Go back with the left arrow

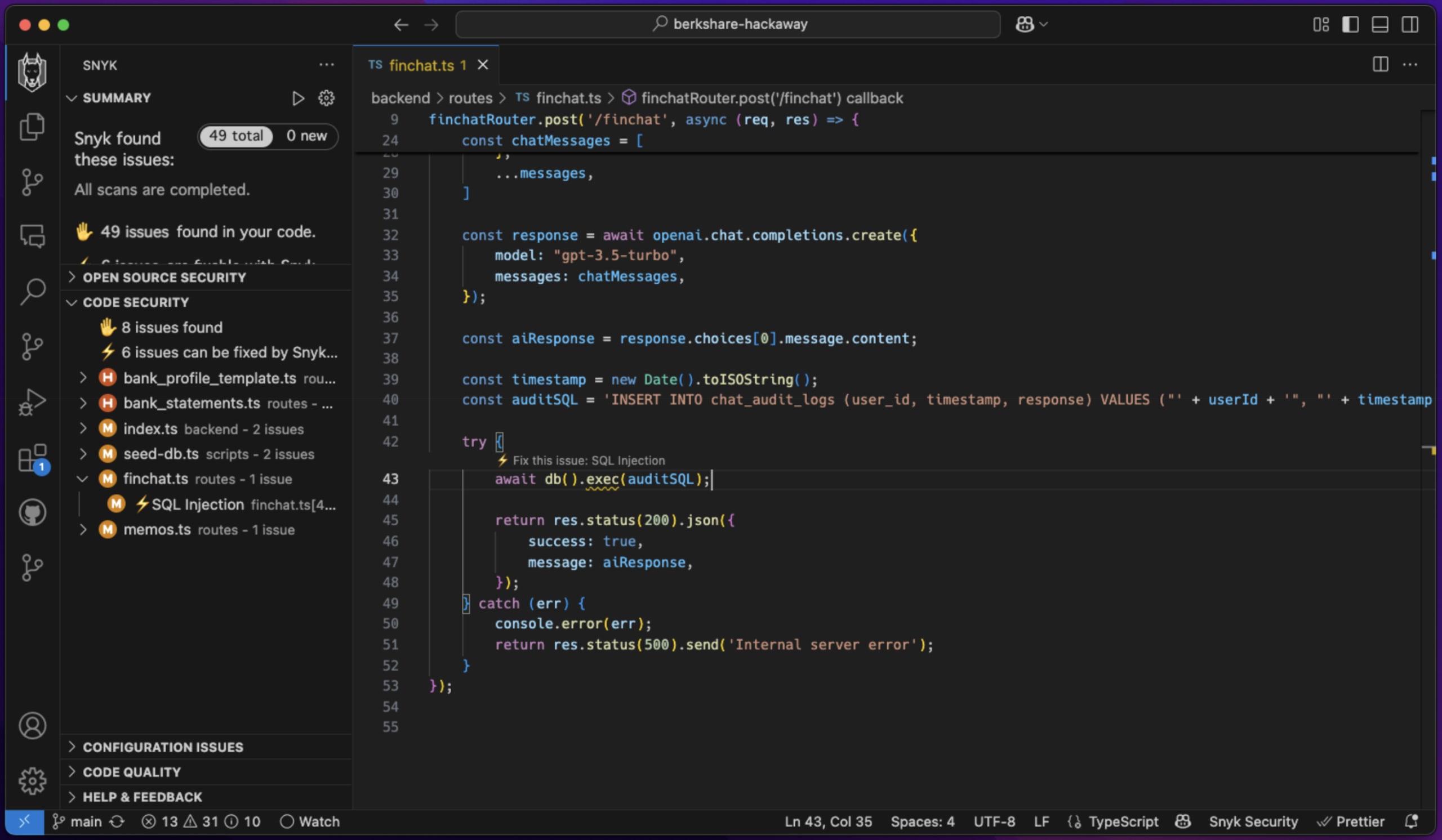click(401, 25)
